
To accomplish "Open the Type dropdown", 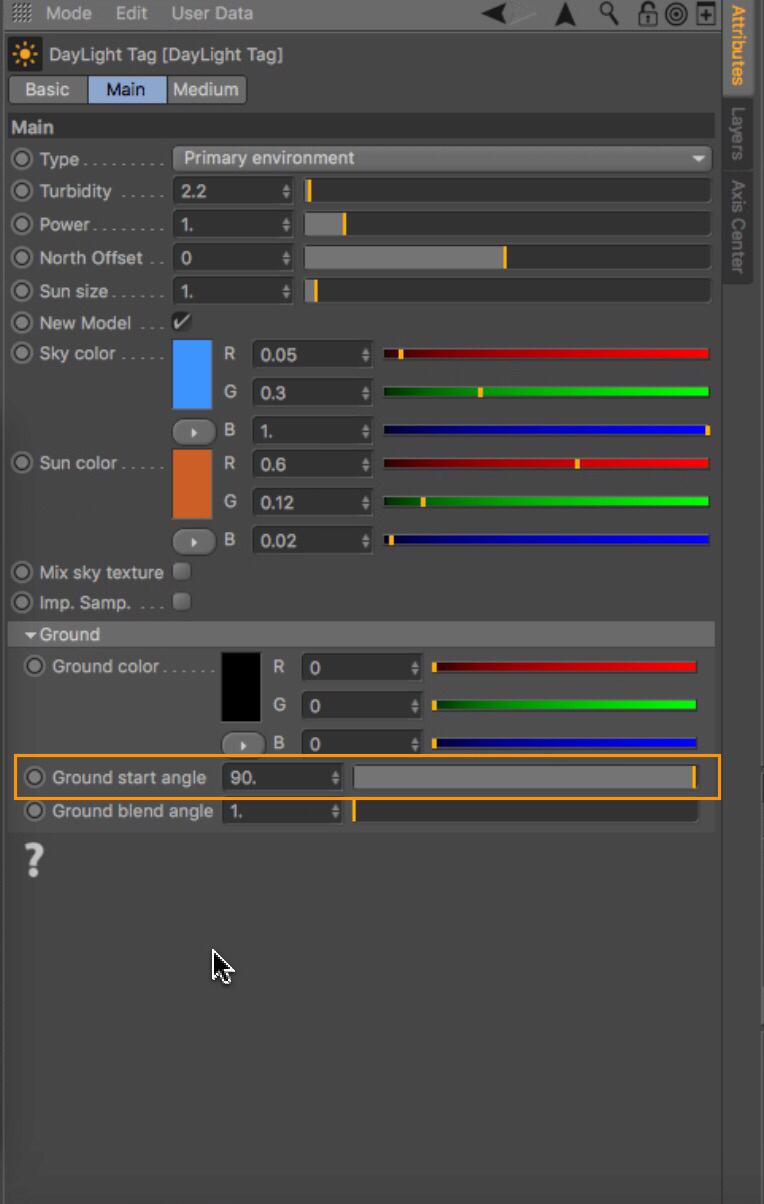I will point(441,158).
